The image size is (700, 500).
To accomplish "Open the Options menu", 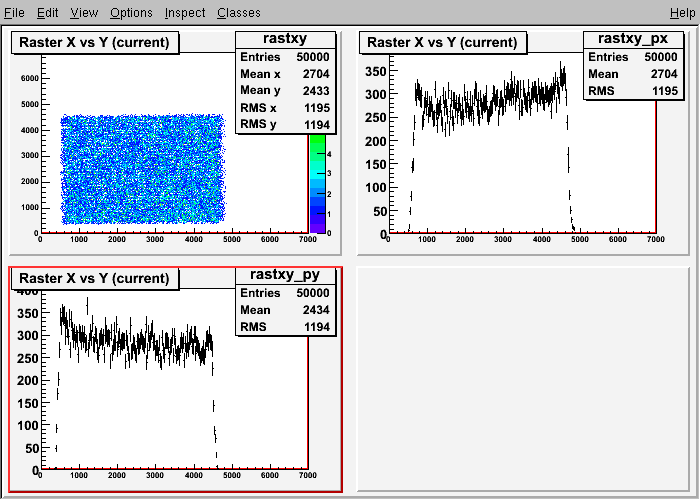I will (x=131, y=12).
